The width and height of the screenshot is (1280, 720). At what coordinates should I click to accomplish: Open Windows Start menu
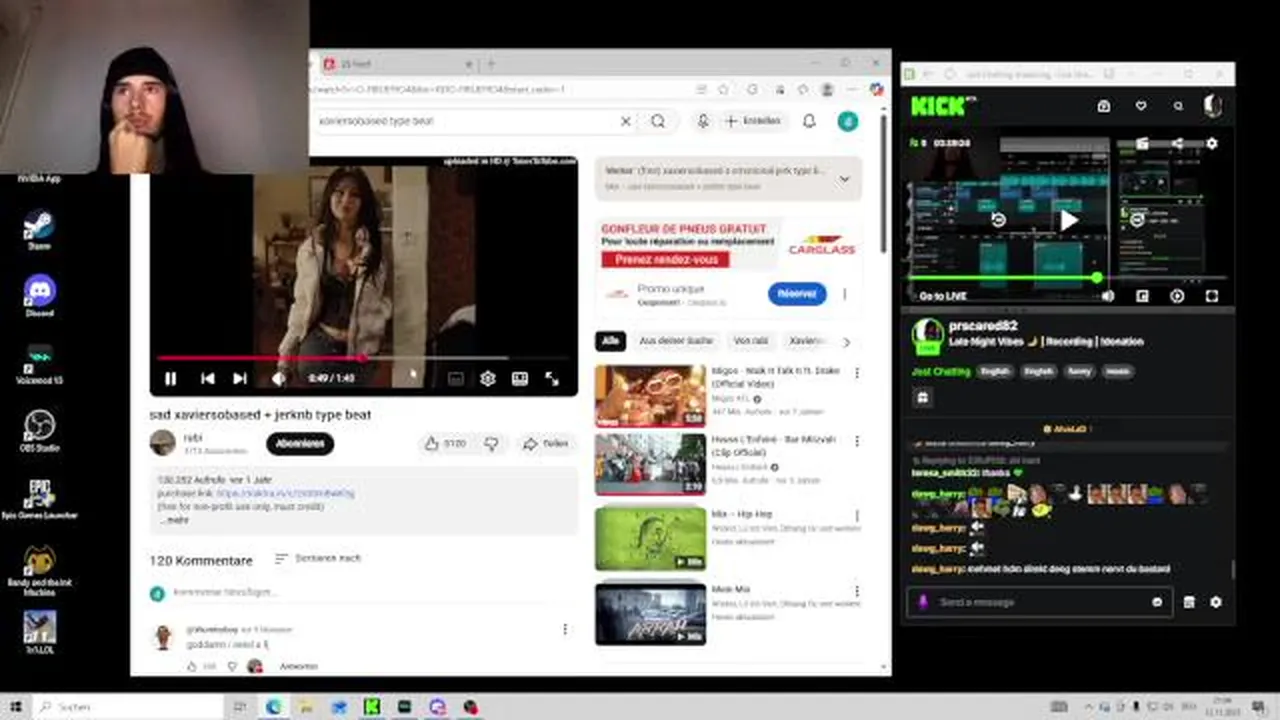16,707
